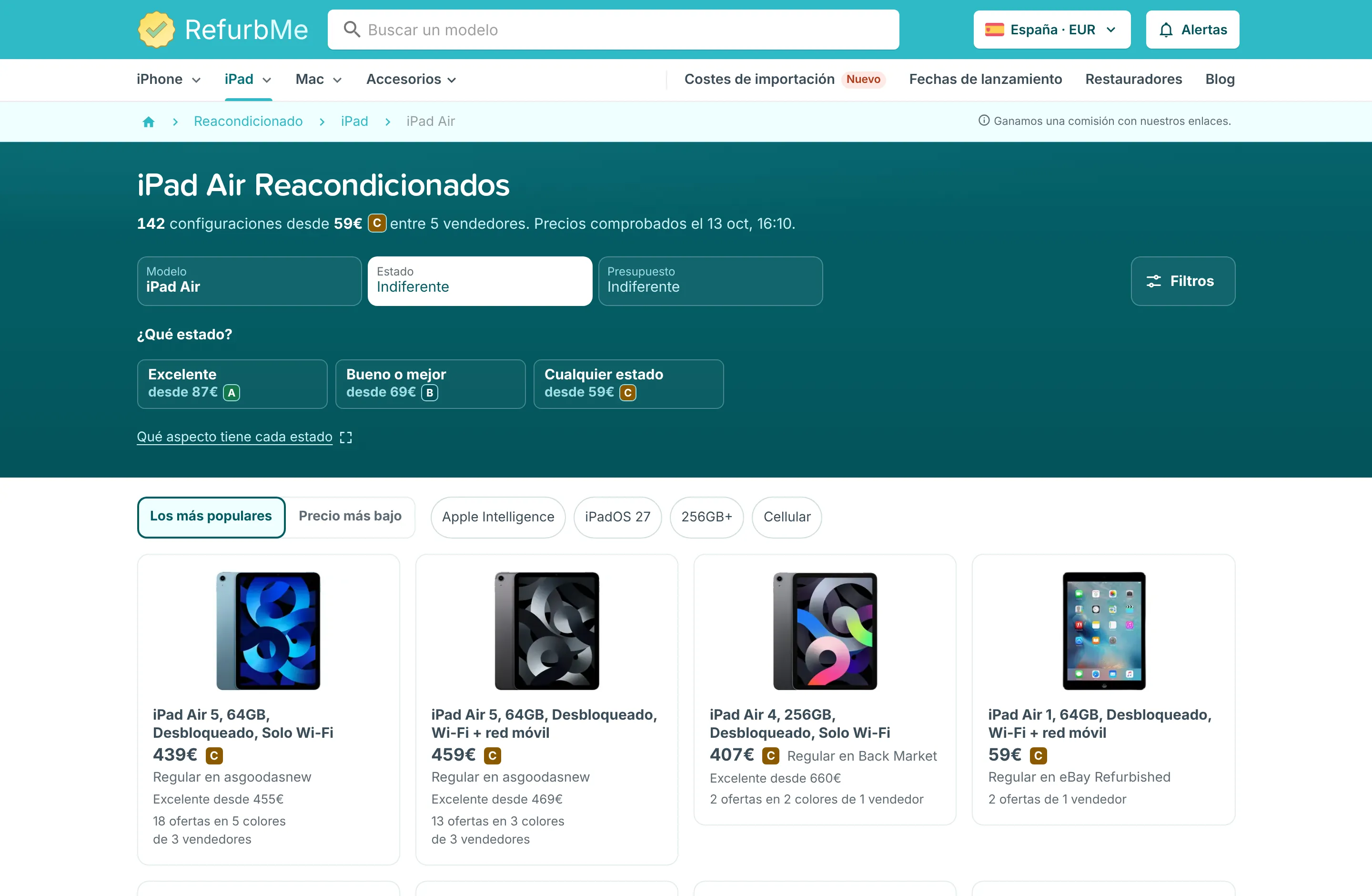Toggle the iPadOS 27 filter chip
Image resolution: width=1372 pixels, height=896 pixels.
pos(617,517)
